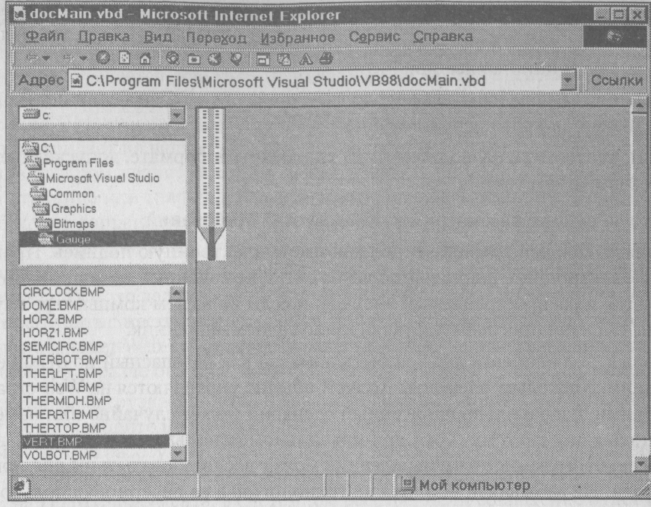
Task: Click the Fonts letter A icon
Action: pos(306,59)
